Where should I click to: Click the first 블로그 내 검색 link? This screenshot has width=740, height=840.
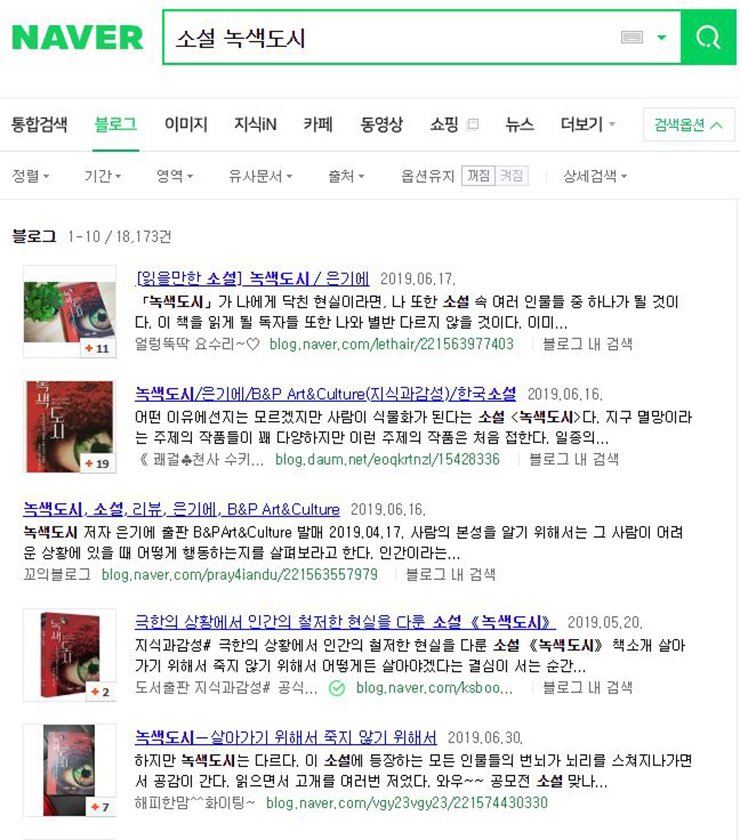[588, 344]
